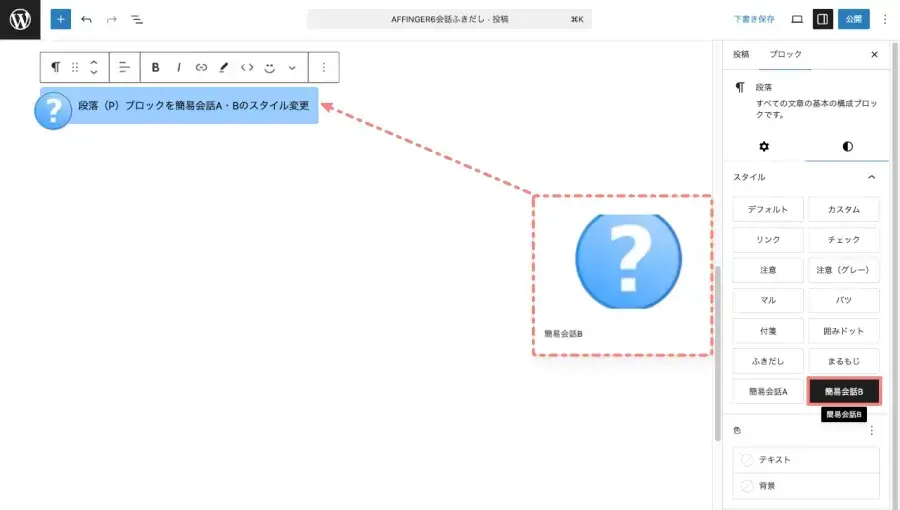Screen dimensions: 900x510
Task: Click the drag handle dots icon
Action: coord(75,67)
